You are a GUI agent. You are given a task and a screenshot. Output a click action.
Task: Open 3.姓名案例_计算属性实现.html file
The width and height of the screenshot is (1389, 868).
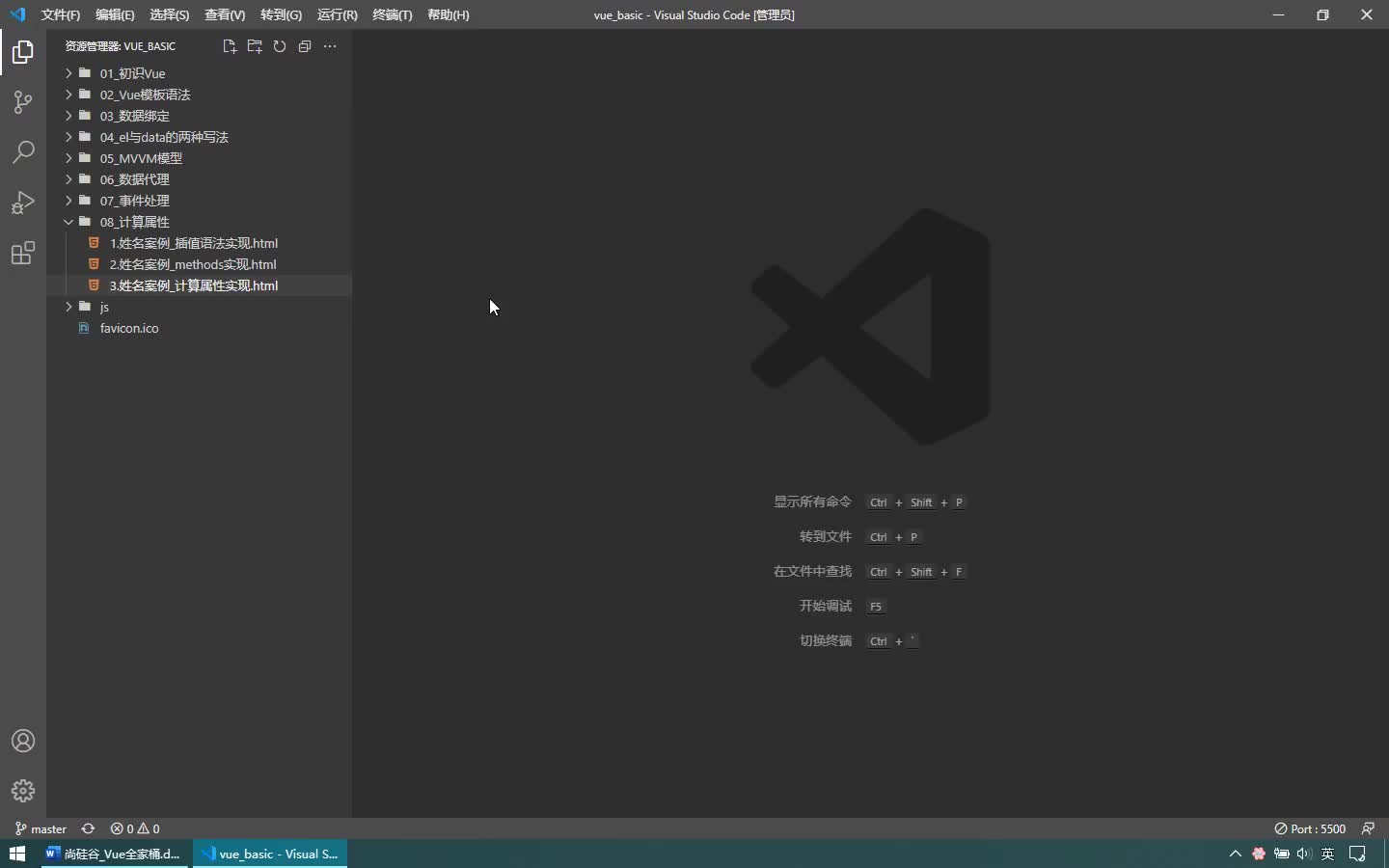(199, 285)
